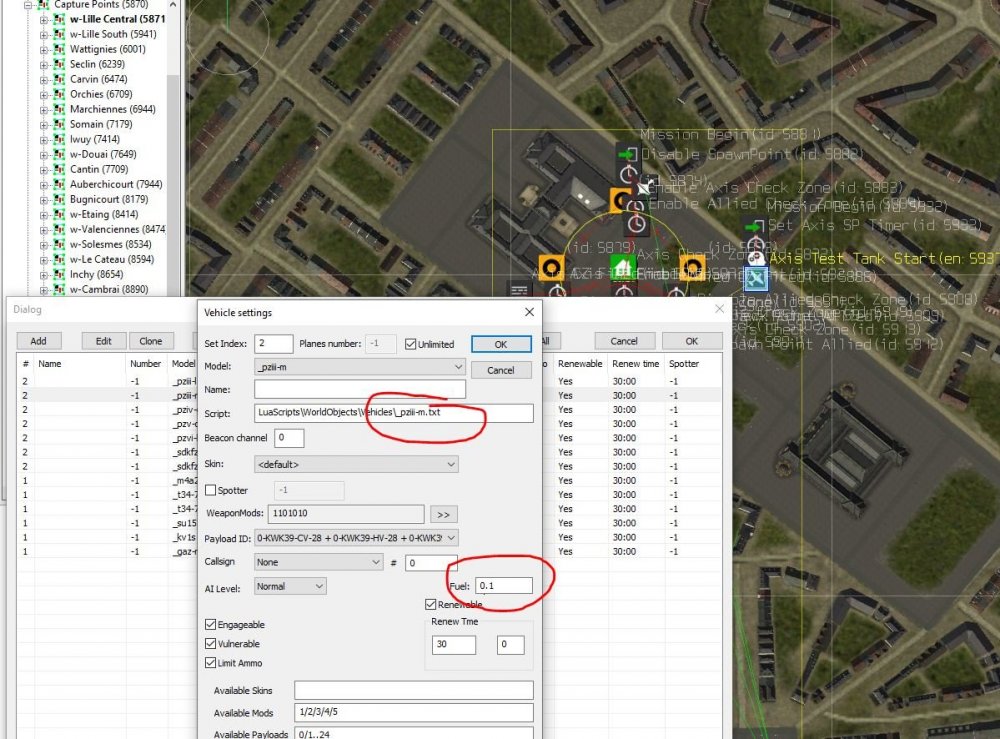Click OK in Vehicle settings
This screenshot has height=739, width=1000.
pos(500,344)
